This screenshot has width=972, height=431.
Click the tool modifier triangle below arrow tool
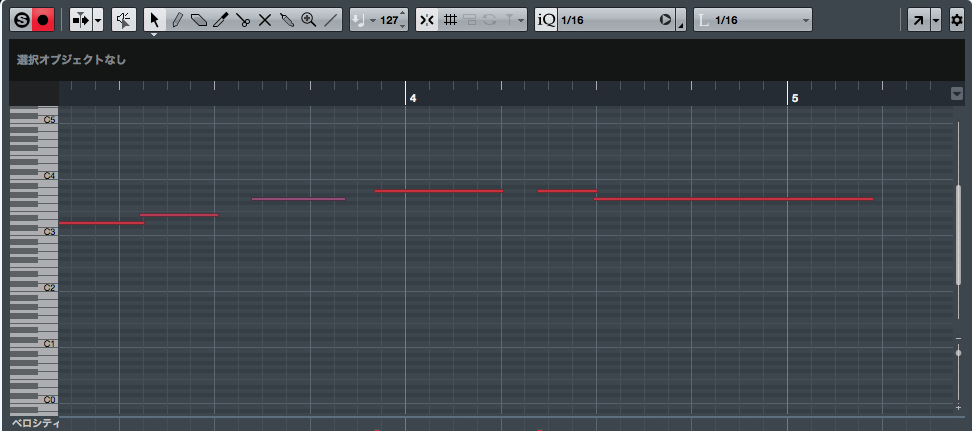point(154,35)
